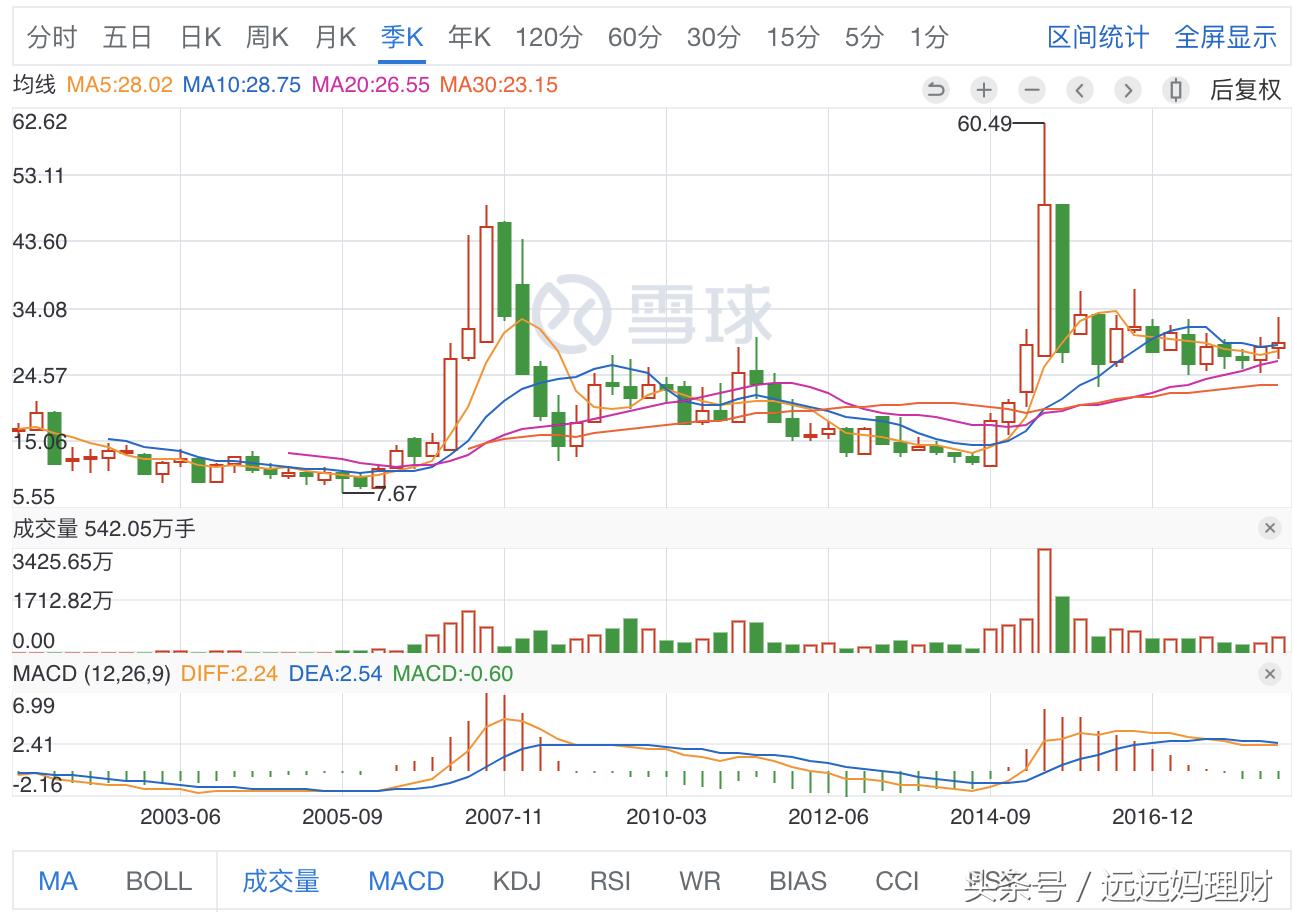
Task: Switch to the 年K yearly chart tab
Action: tap(469, 36)
